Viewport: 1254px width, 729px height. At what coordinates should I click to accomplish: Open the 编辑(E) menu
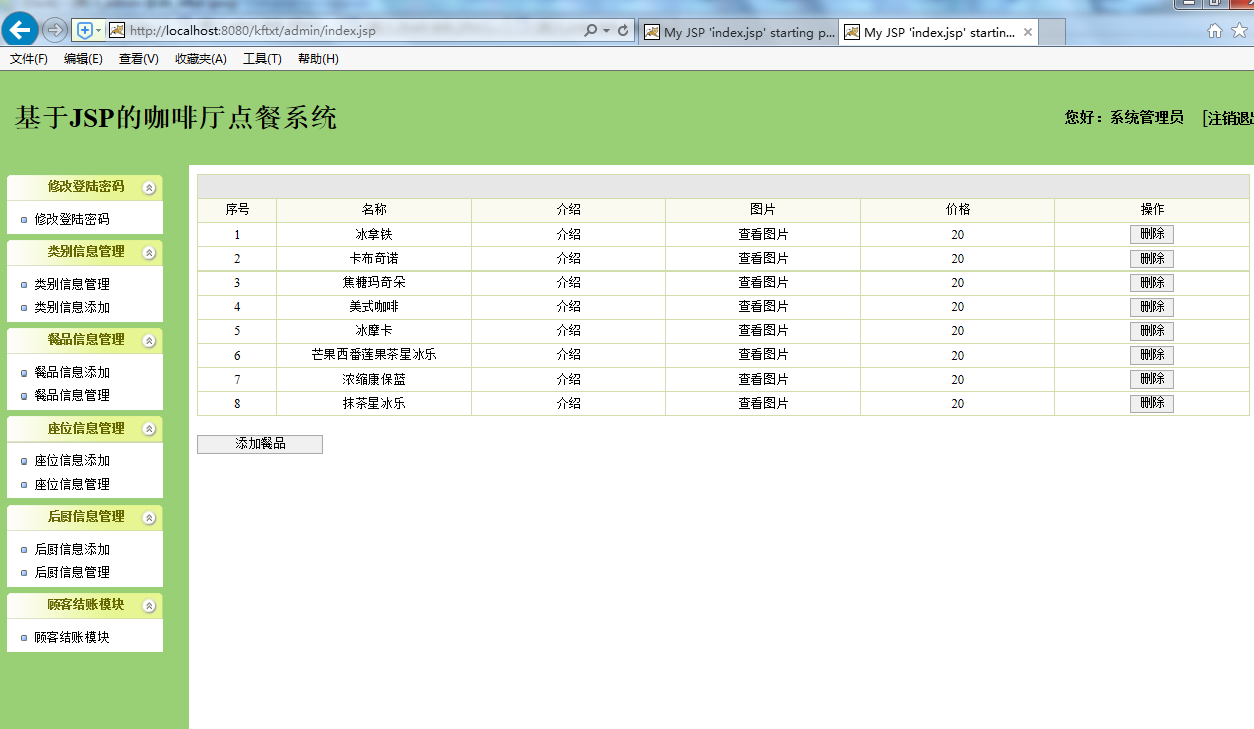83,59
